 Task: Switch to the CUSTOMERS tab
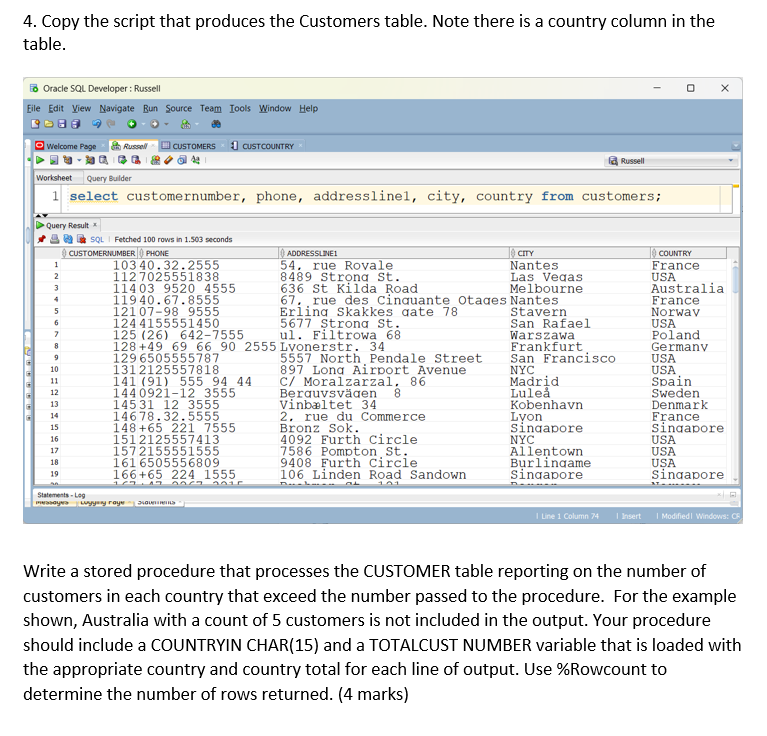coord(193,146)
